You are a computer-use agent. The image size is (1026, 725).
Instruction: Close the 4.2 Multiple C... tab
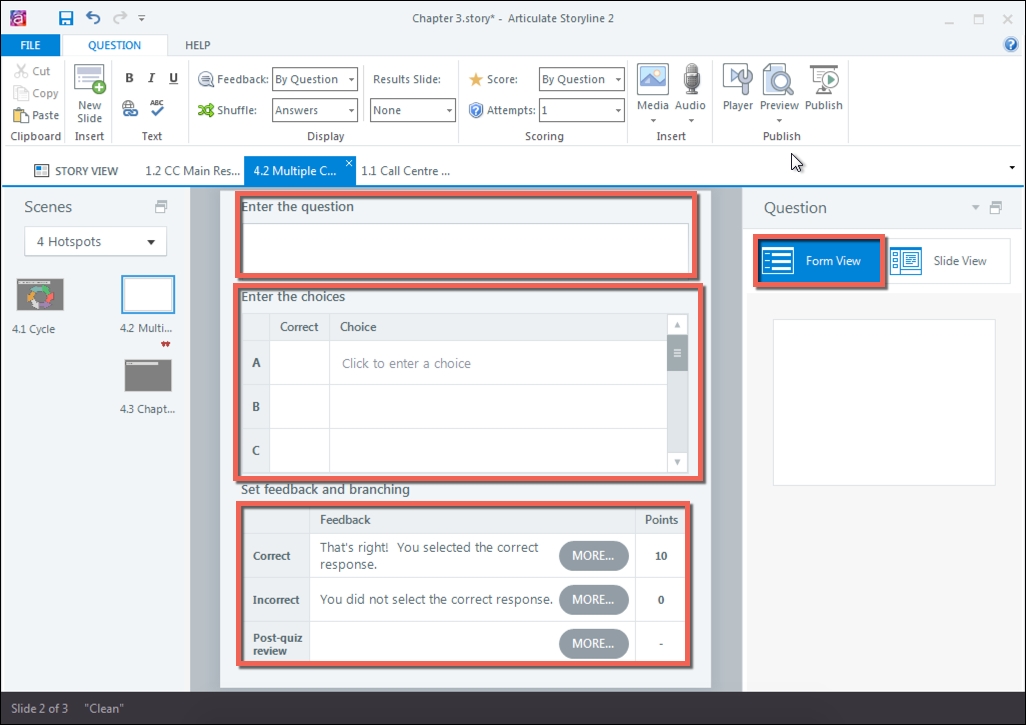point(349,163)
